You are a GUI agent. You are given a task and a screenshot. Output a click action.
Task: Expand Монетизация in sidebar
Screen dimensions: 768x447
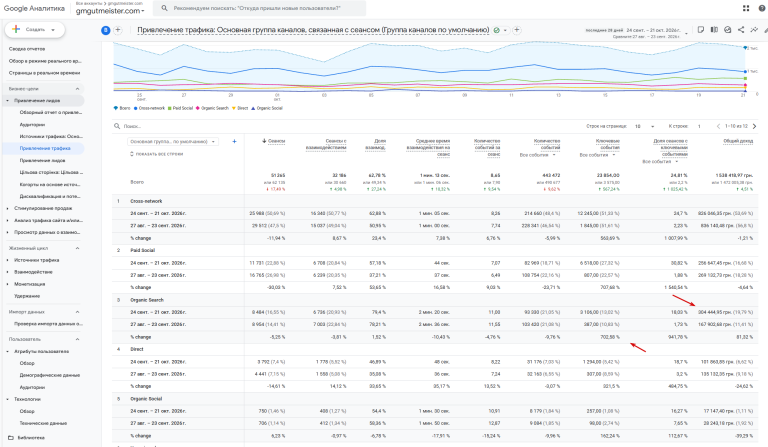click(7, 284)
